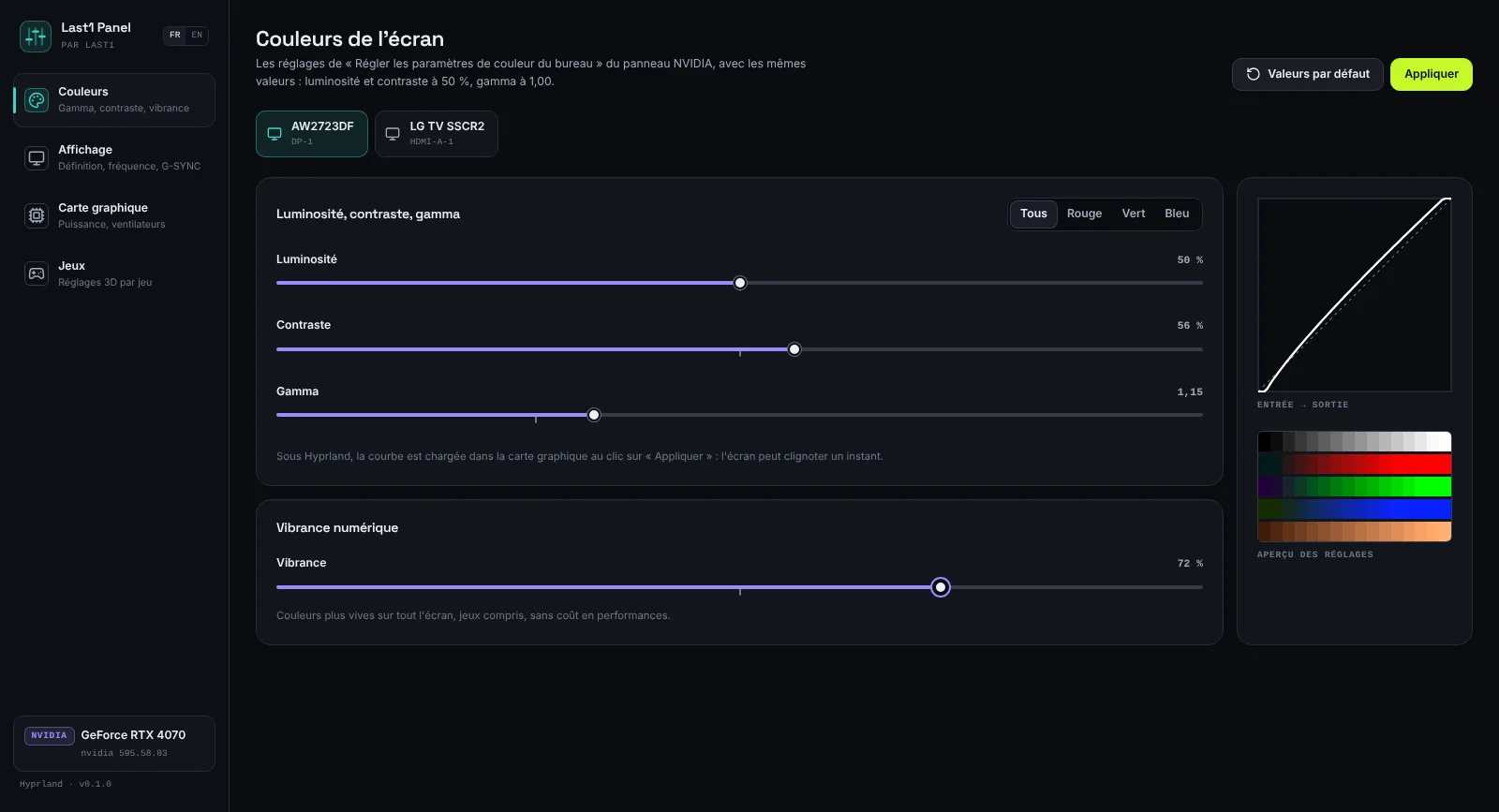Click the LG TV SSCR2 monitor icon
The image size is (1499, 812).
[393, 134]
